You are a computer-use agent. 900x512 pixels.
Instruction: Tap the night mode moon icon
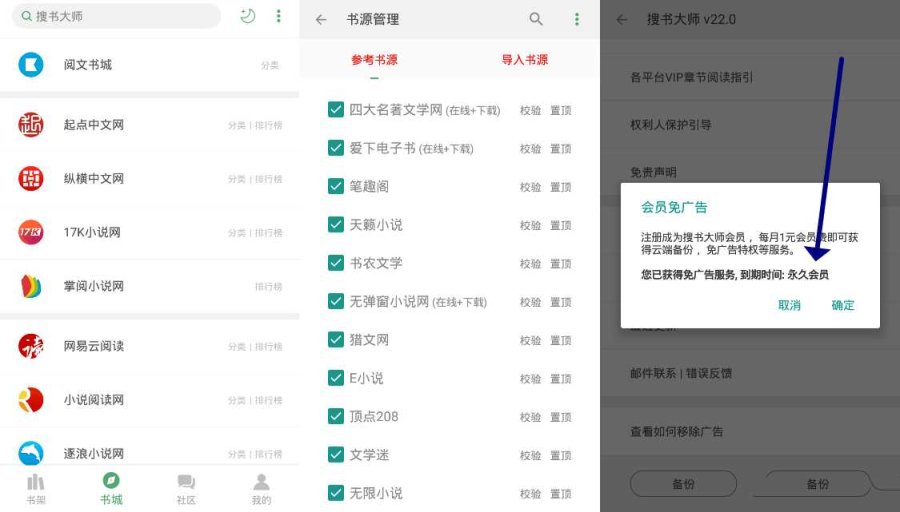[248, 16]
